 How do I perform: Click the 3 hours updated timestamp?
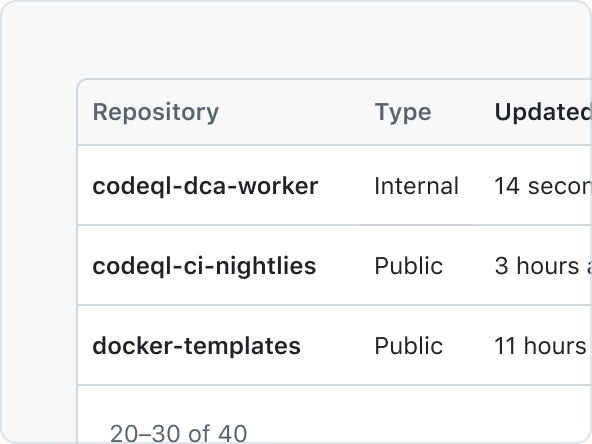coord(543,266)
